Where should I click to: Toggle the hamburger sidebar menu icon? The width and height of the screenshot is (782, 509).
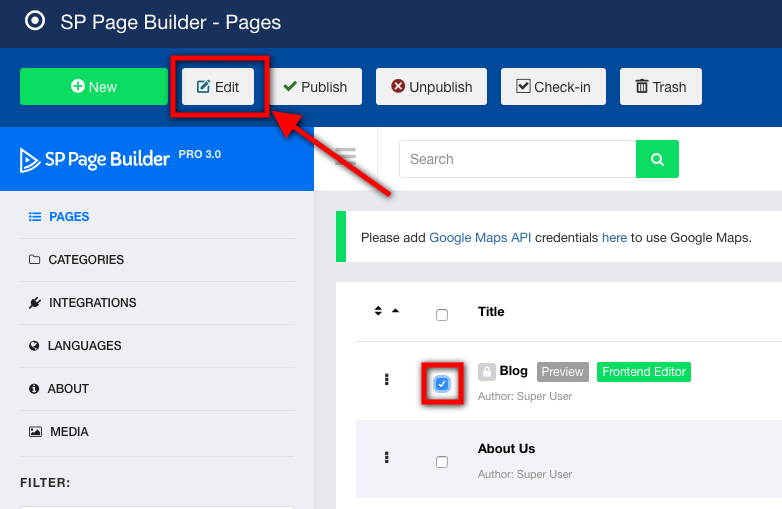point(345,157)
